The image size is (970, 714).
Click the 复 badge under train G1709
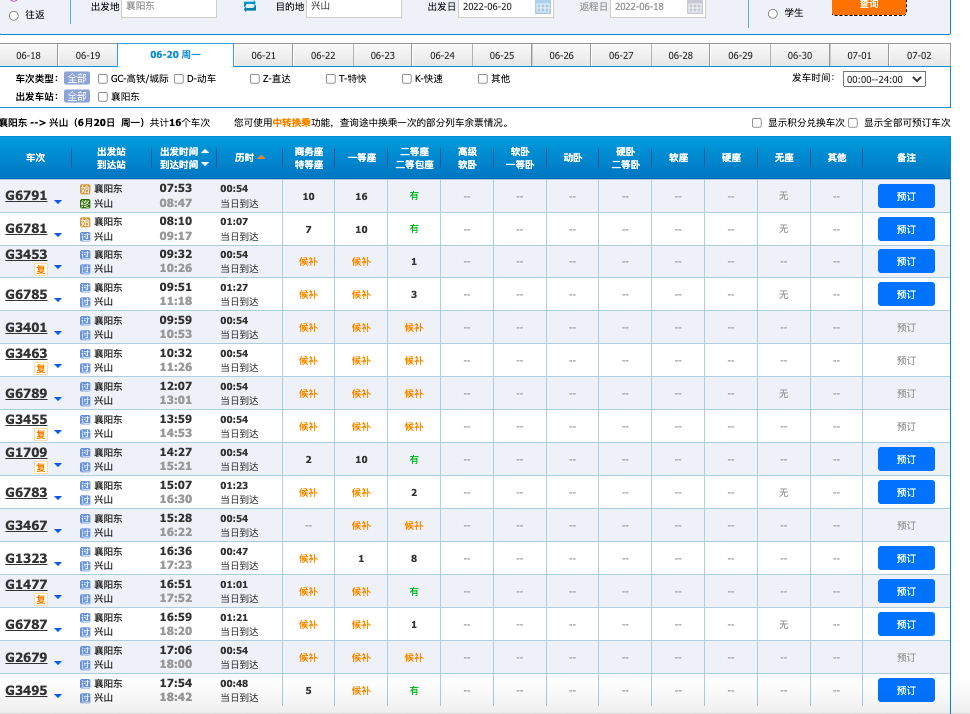tap(41, 467)
